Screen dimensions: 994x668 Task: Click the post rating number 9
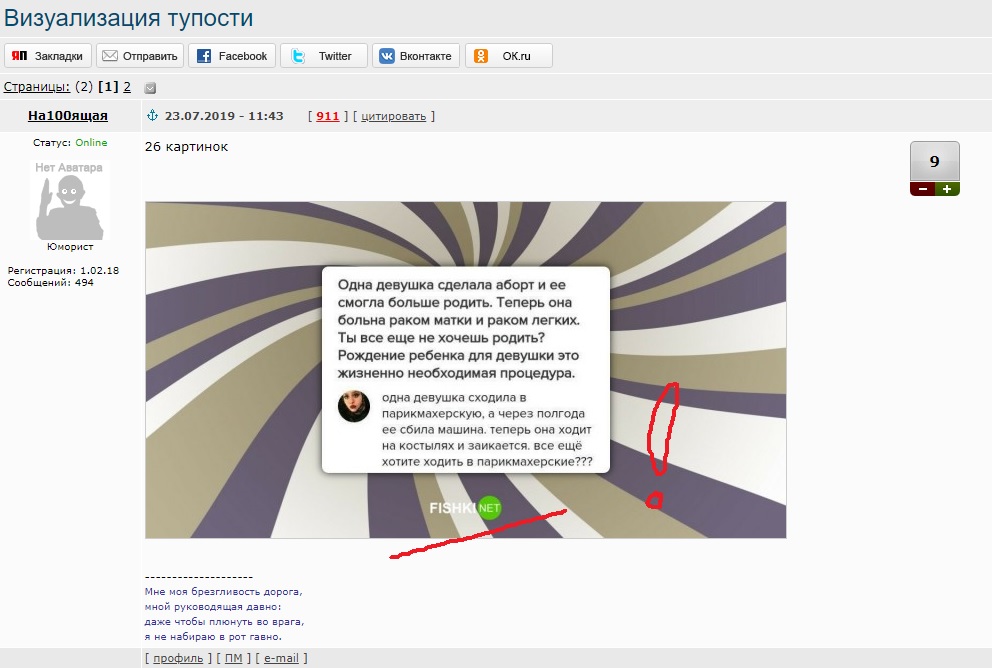tap(934, 162)
